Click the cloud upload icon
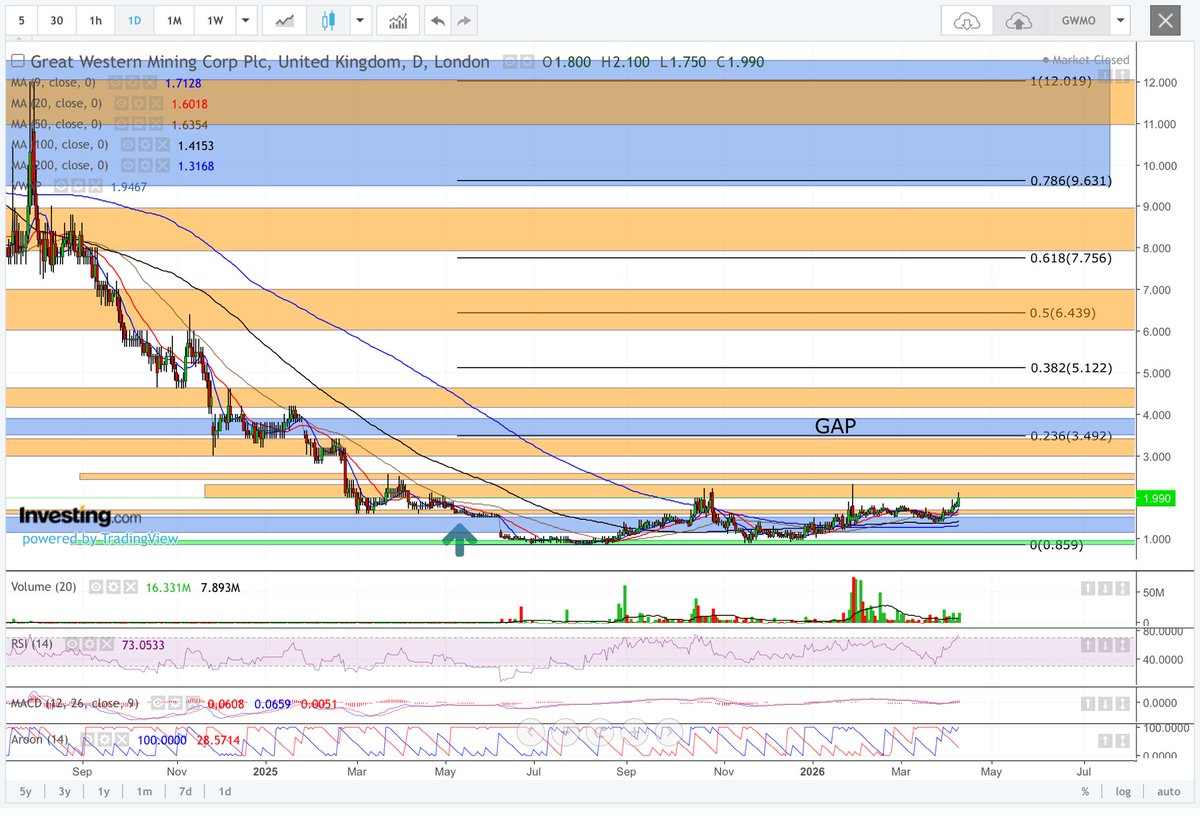The height and width of the screenshot is (834, 1200). (1020, 20)
